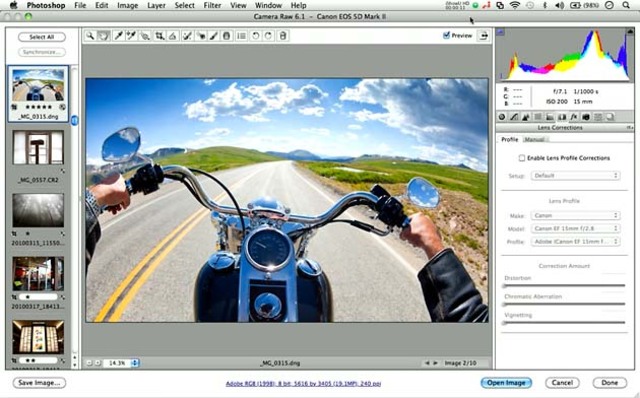Select the Spot Removal tool
This screenshot has width=640, height=398.
187,36
